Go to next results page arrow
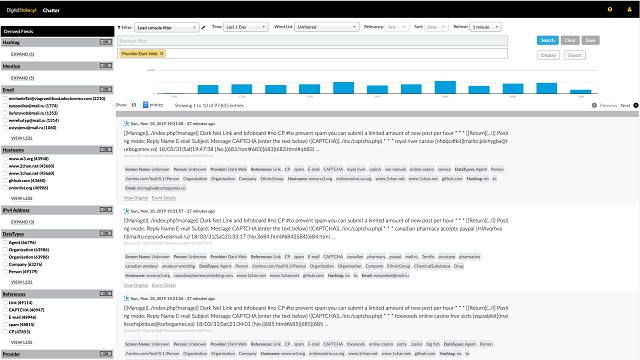Screen dimensions: 640x360 tap(636, 105)
